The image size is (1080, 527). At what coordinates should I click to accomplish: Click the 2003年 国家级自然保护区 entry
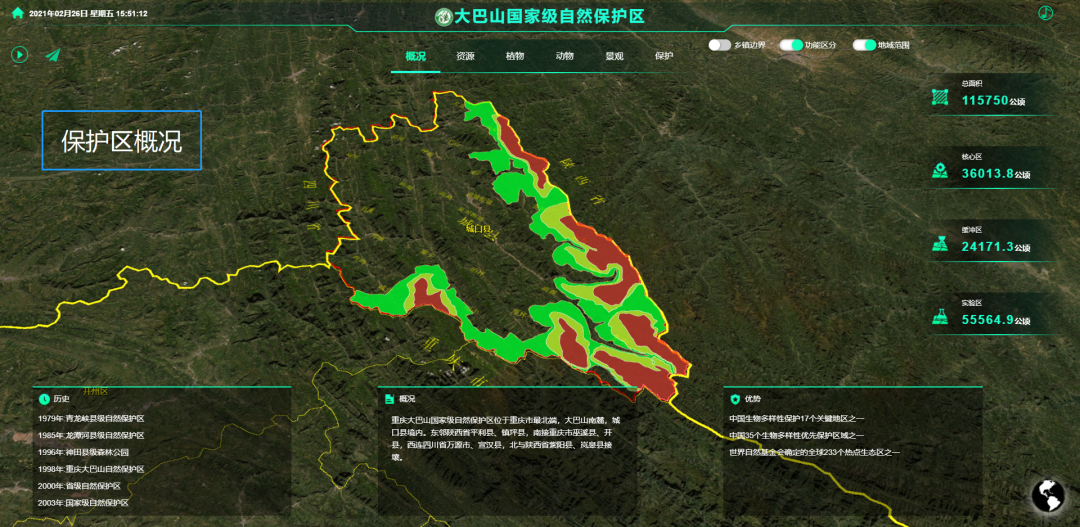pyautogui.click(x=83, y=503)
